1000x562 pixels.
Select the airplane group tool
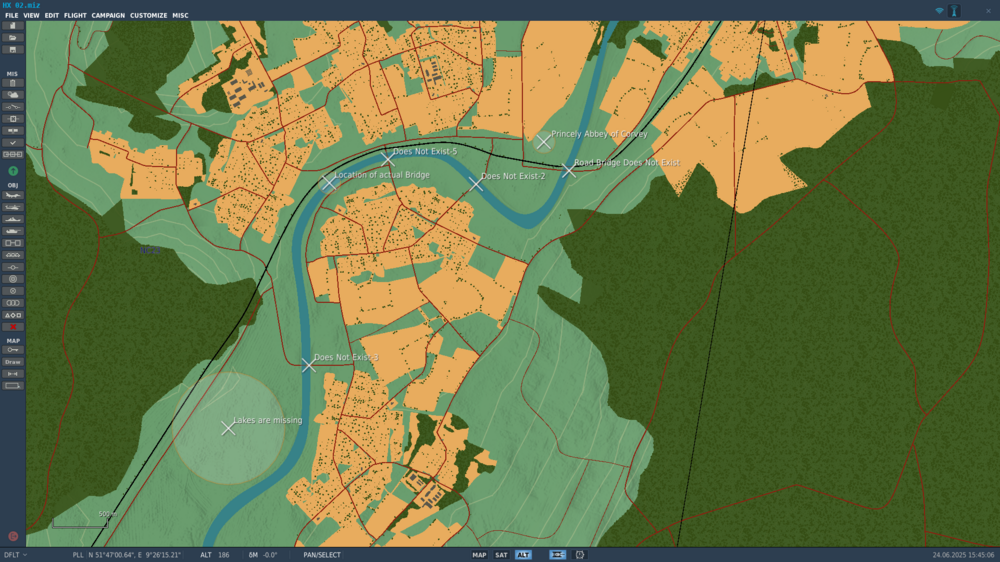[13, 195]
